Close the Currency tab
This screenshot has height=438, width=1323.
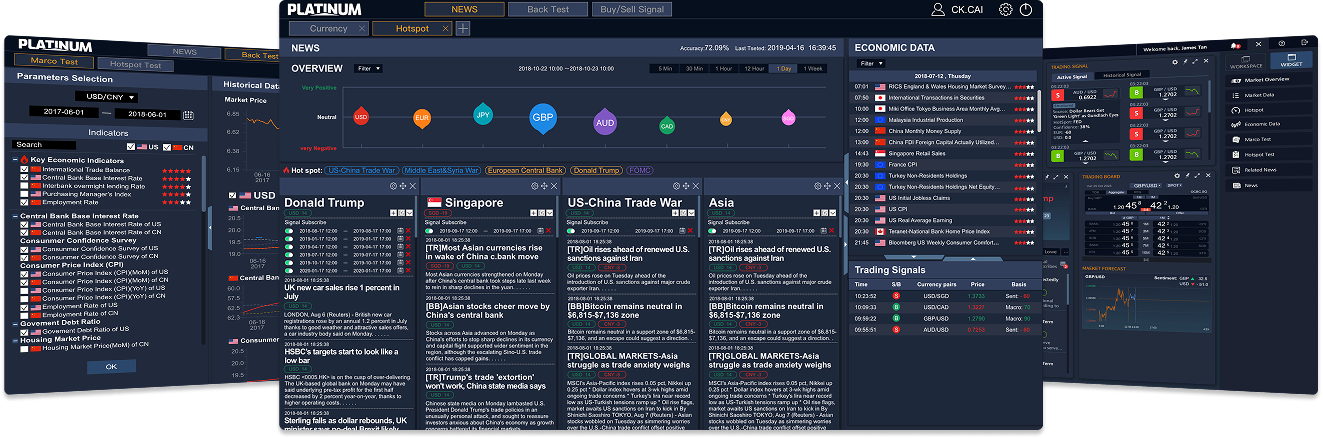coord(362,29)
